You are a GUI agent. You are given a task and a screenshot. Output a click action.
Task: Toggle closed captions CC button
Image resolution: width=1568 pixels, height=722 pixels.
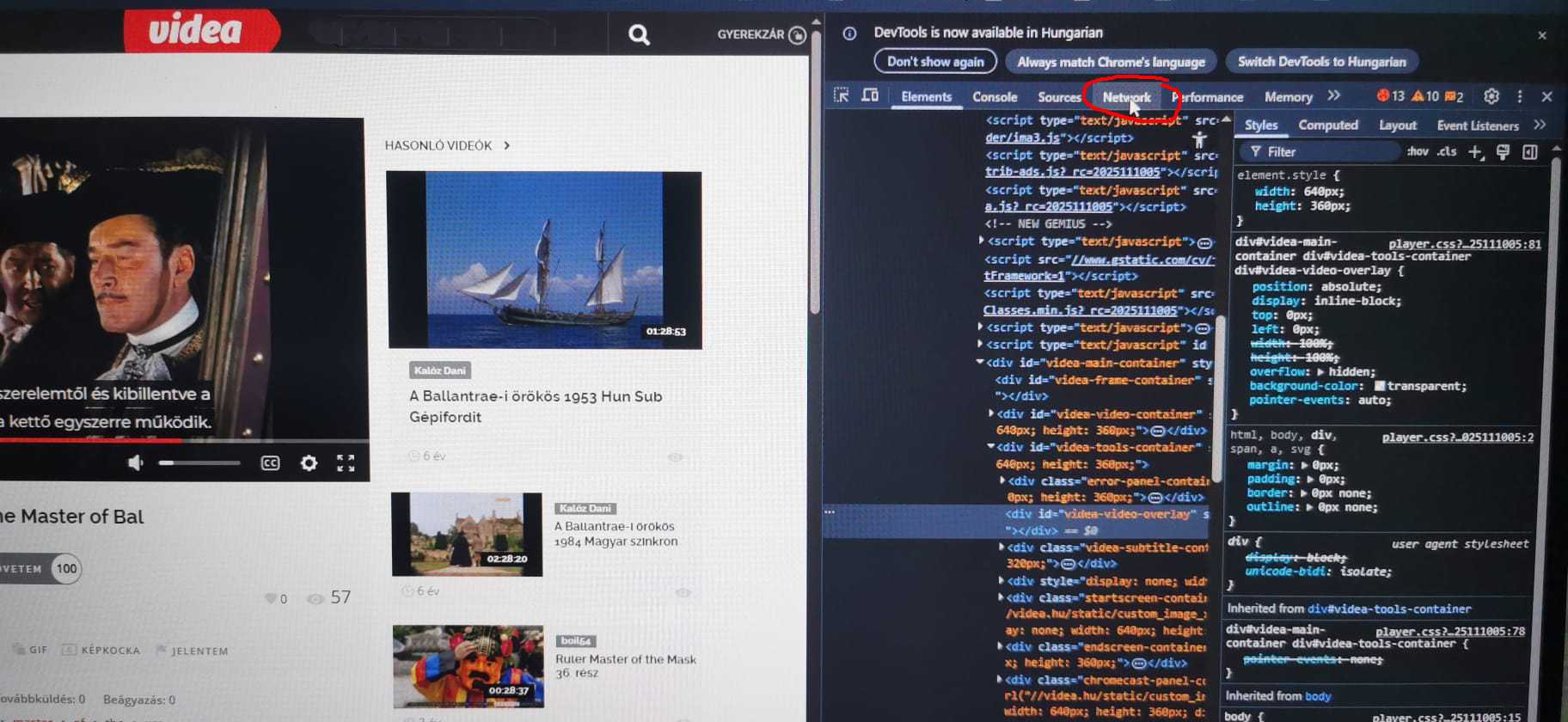[270, 463]
